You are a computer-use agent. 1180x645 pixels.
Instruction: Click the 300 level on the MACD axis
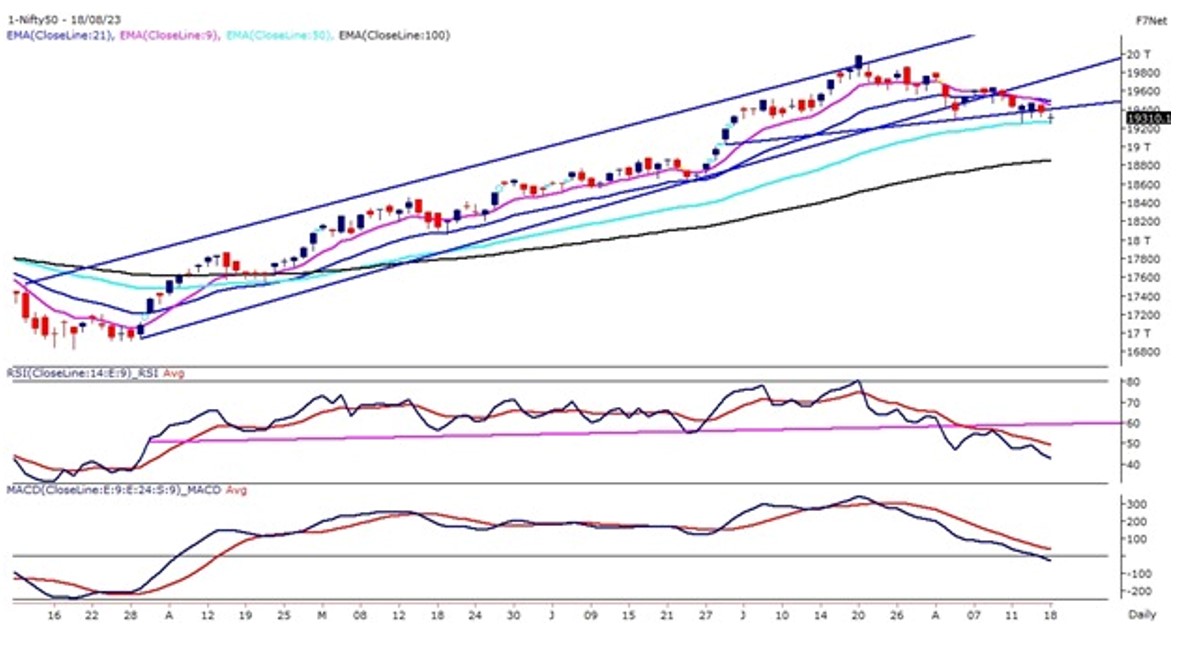point(1136,504)
